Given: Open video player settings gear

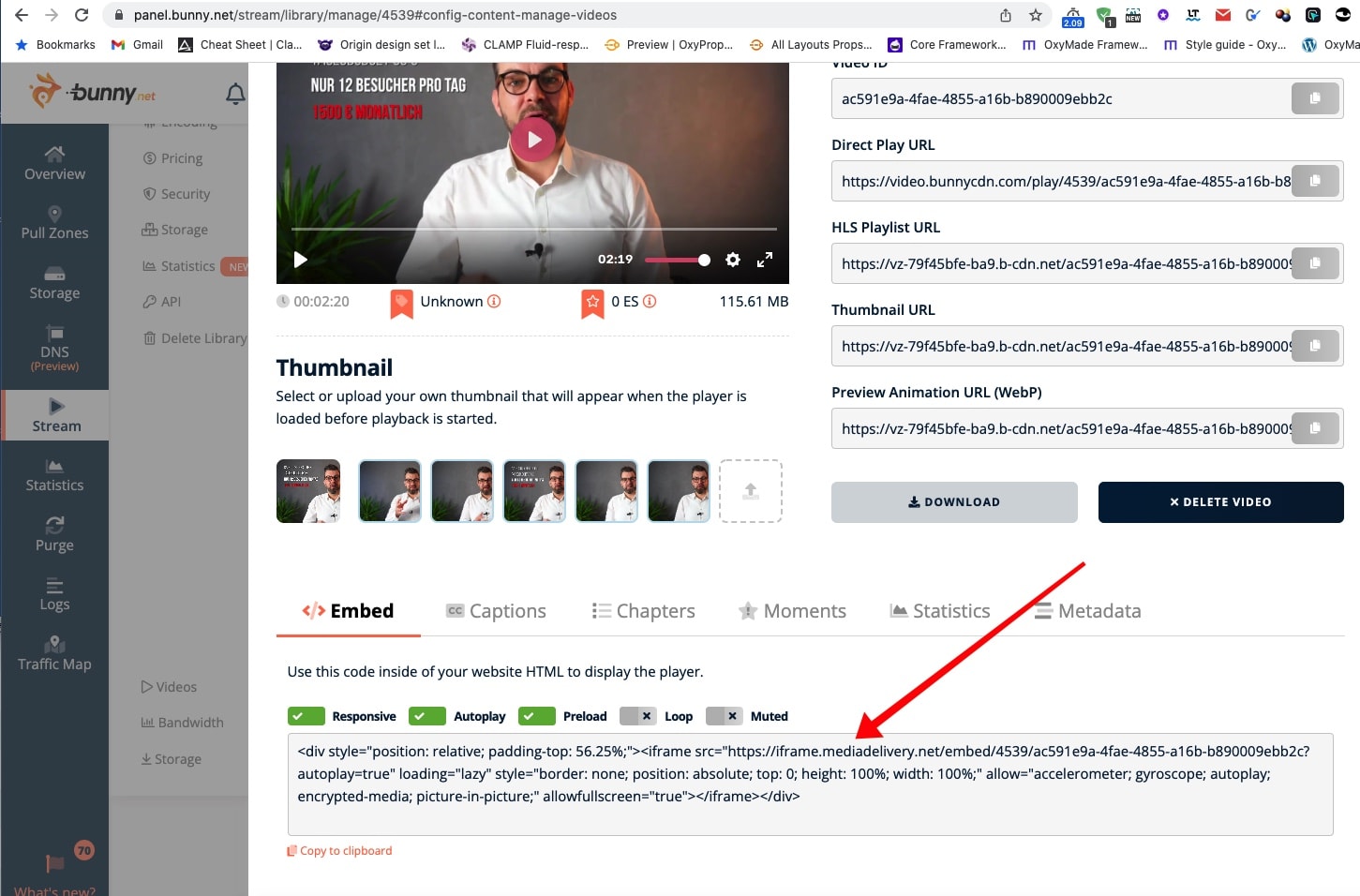Looking at the screenshot, I should (733, 260).
